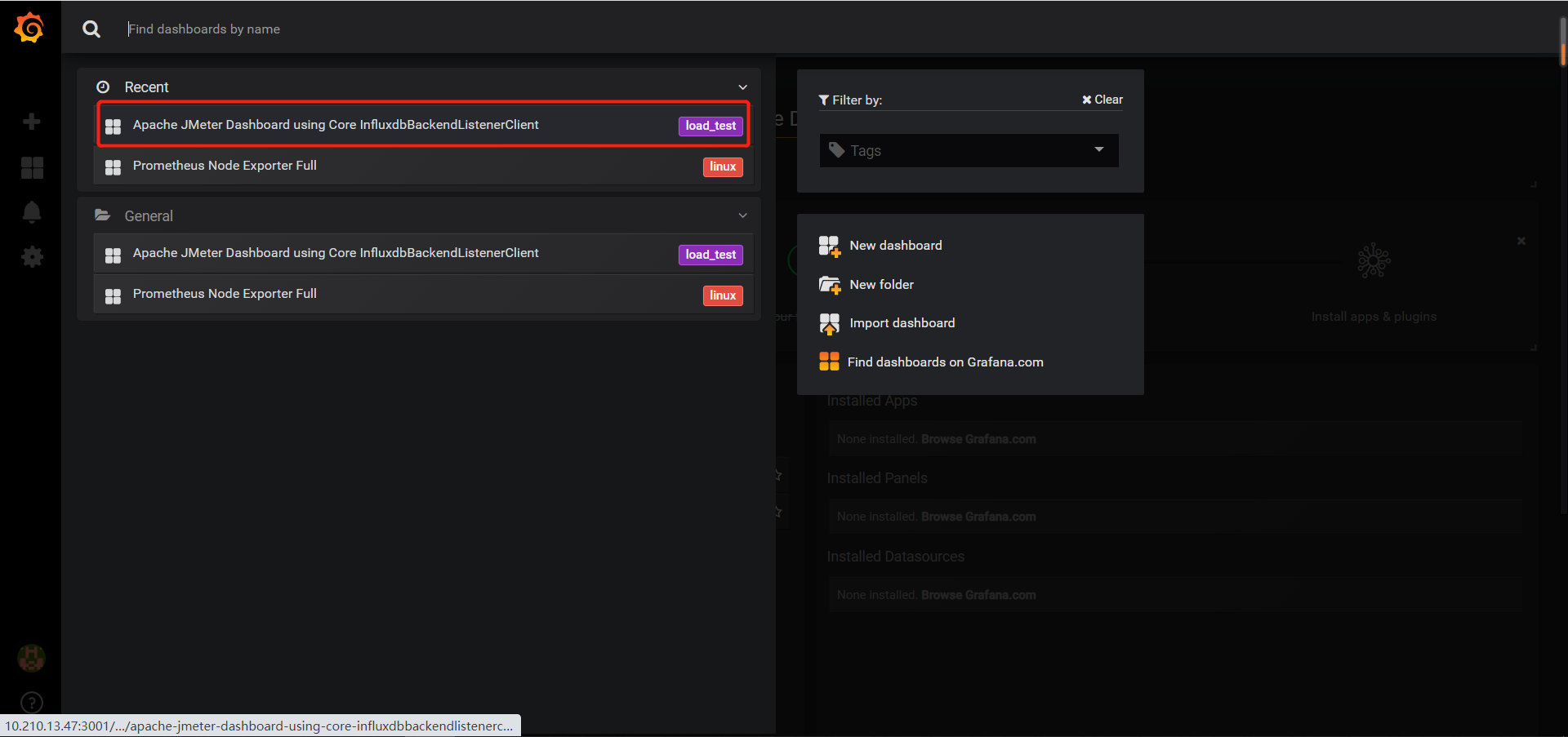Close the getting started panel with the X
The height and width of the screenshot is (737, 1568).
pos(1521,241)
